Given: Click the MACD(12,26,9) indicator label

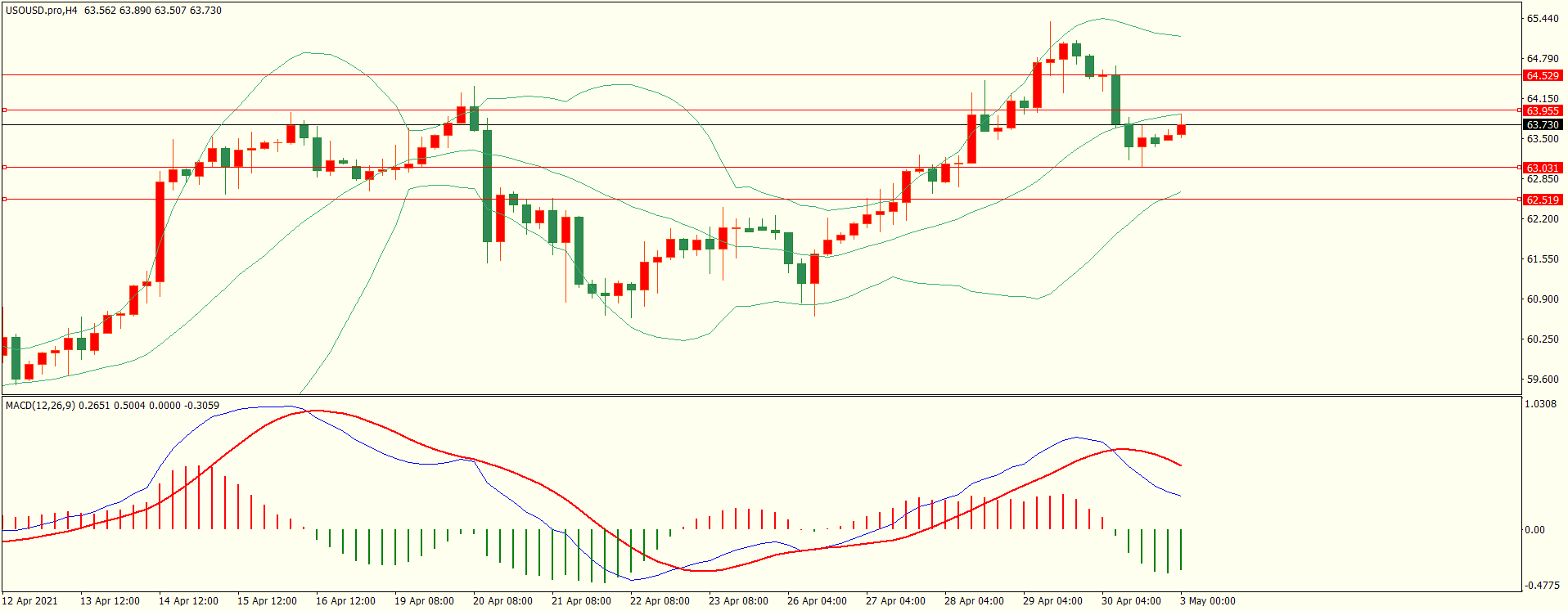Looking at the screenshot, I should [40, 405].
